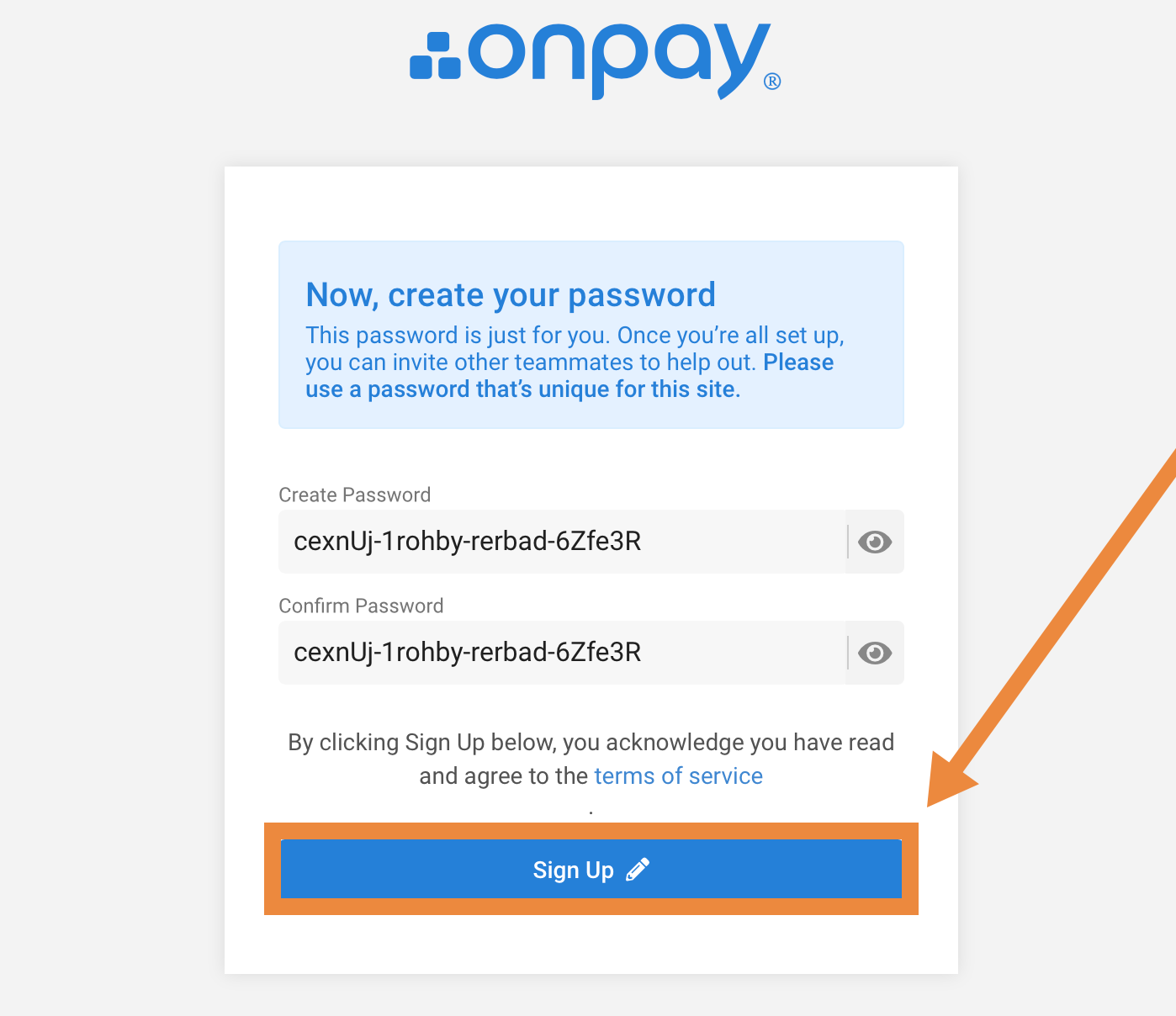Viewport: 1176px width, 1016px height.
Task: Click the registered trademark symbol beside the logo
Action: [x=772, y=81]
